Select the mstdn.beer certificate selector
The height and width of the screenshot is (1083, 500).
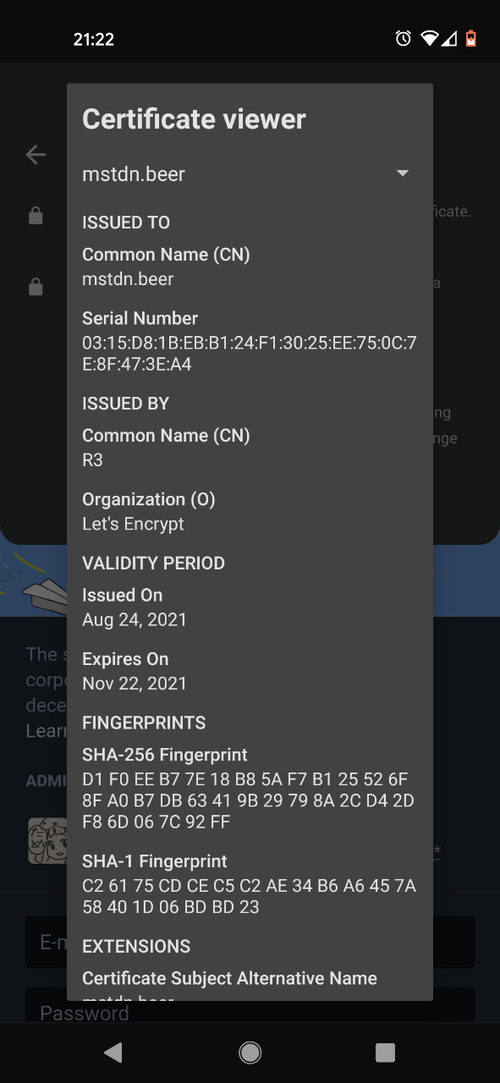[250, 174]
